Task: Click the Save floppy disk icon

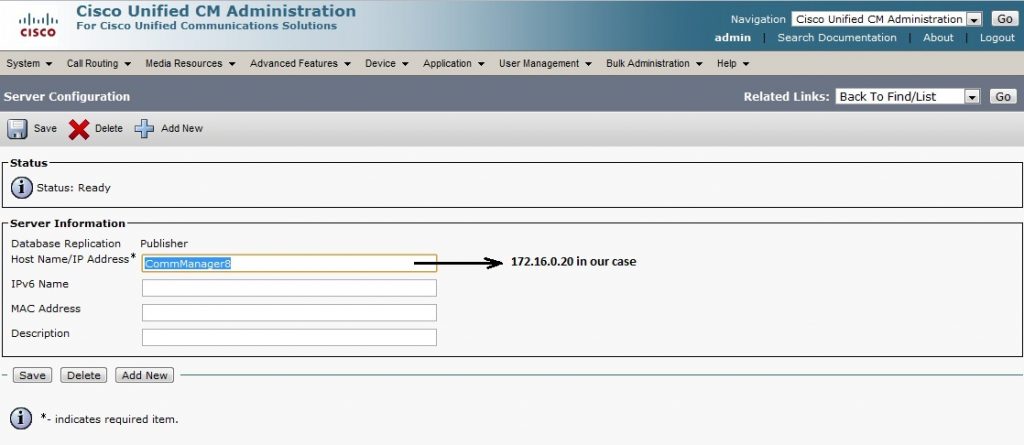Action: [17, 129]
